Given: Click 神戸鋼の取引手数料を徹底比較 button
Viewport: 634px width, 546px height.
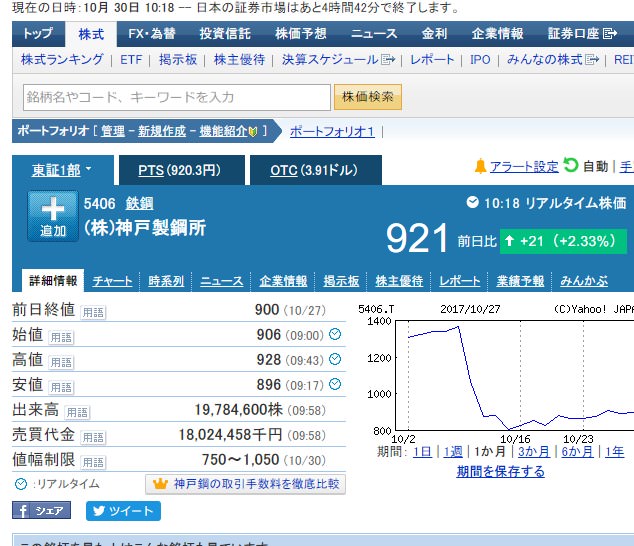Looking at the screenshot, I should click(245, 484).
